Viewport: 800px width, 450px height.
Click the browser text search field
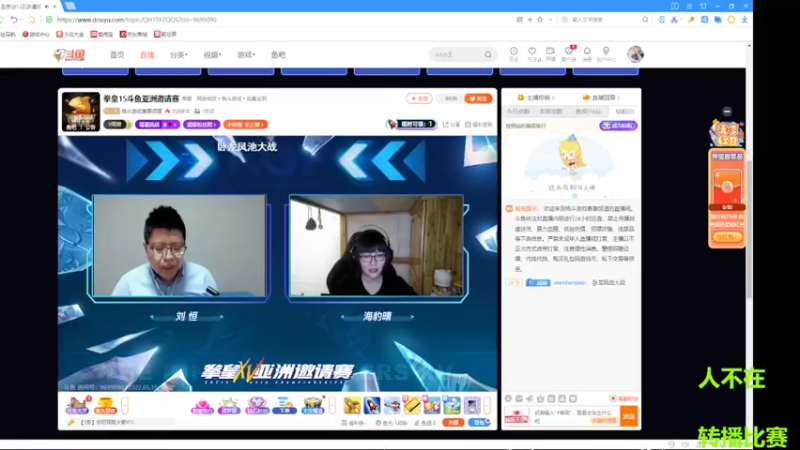(605, 19)
